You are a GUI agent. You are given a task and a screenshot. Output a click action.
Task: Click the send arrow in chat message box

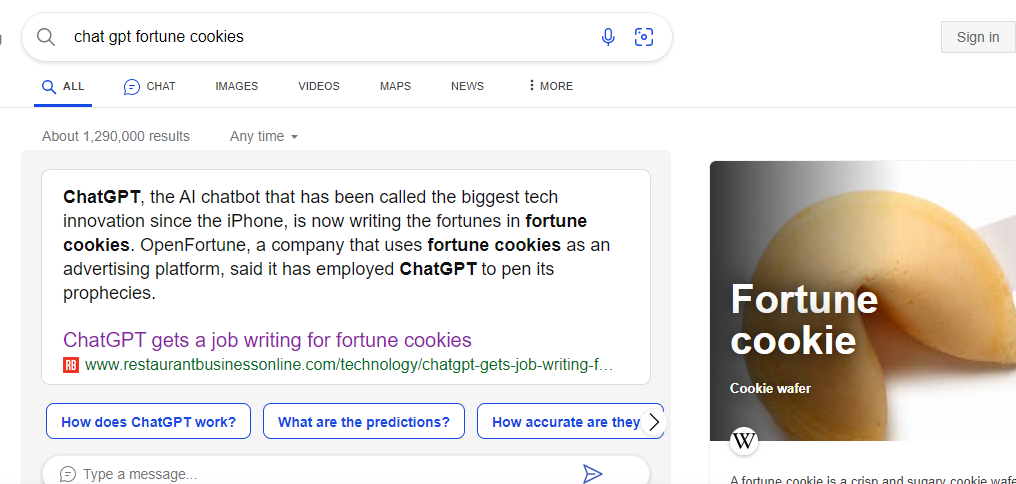(592, 474)
